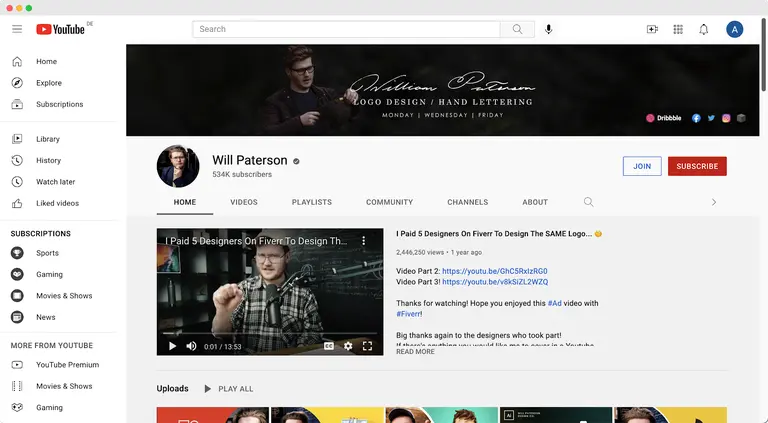Open Facebook icon on banner
Screen dimensions: 768x423
(696, 118)
